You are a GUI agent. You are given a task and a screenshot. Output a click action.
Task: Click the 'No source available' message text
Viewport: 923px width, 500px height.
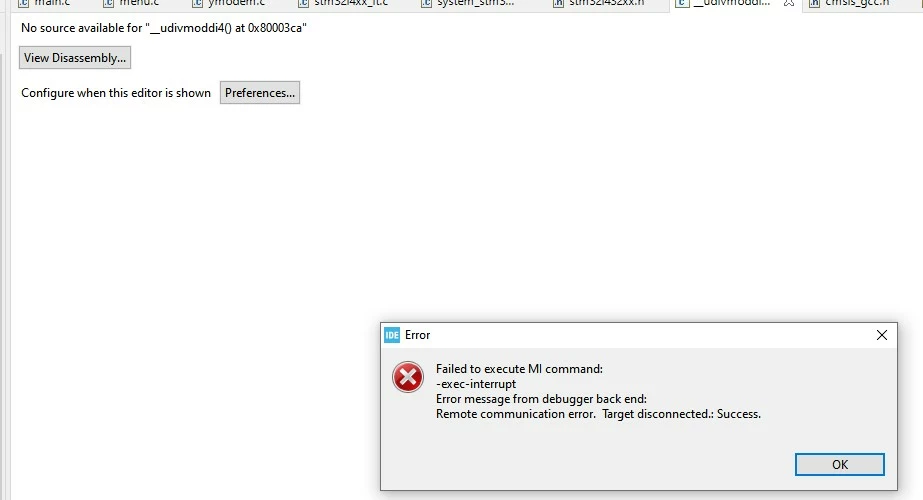pyautogui.click(x=164, y=28)
